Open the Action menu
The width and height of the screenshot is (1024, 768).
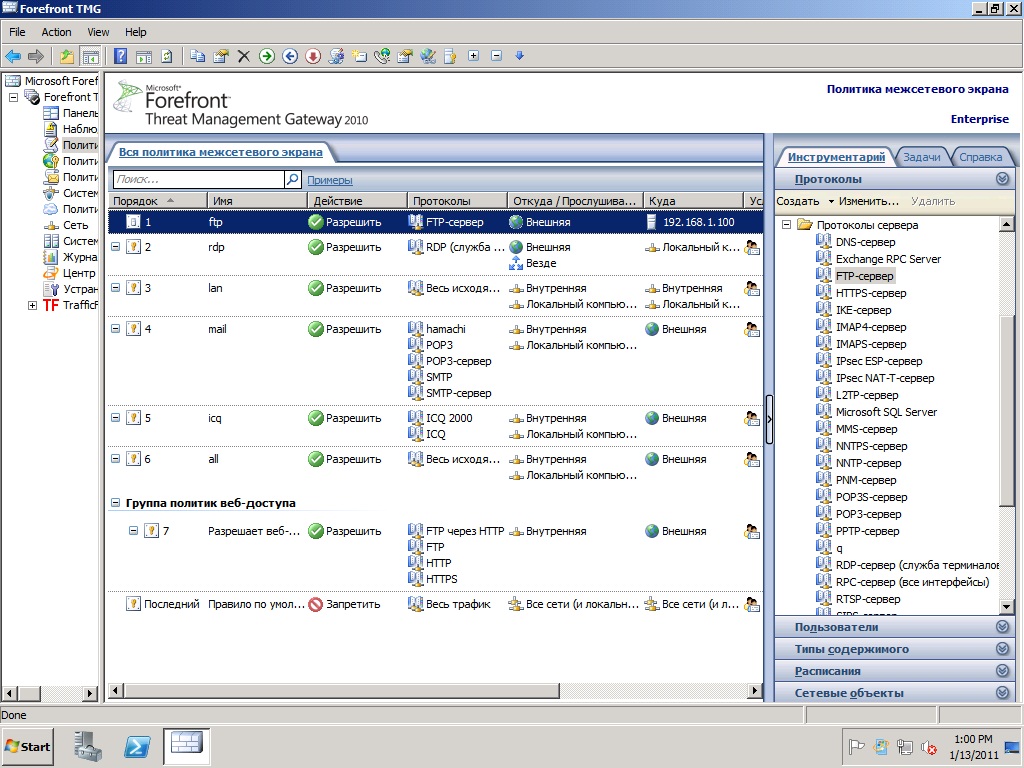click(x=56, y=32)
